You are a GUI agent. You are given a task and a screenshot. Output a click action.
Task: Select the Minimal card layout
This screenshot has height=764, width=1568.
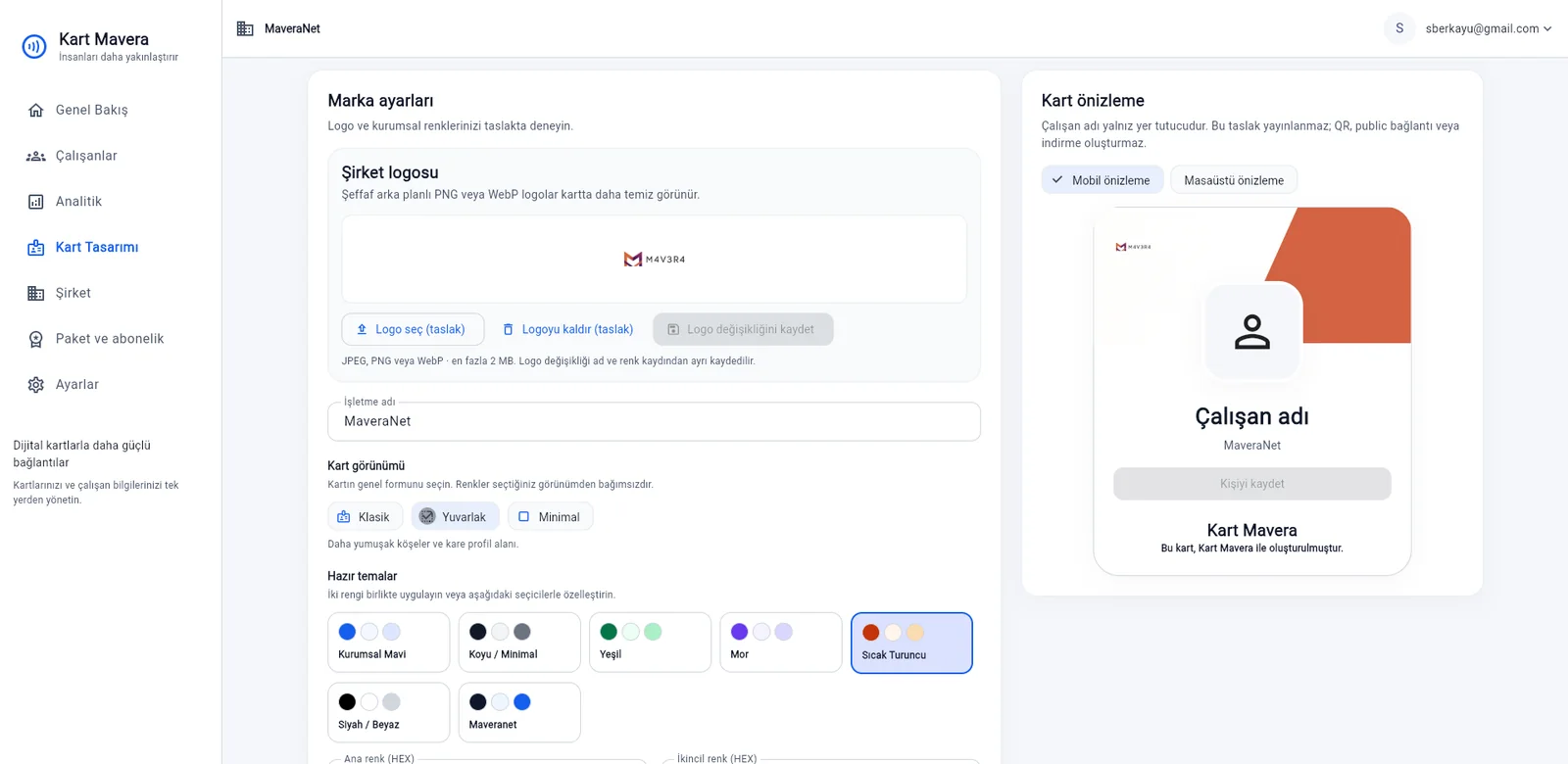550,516
